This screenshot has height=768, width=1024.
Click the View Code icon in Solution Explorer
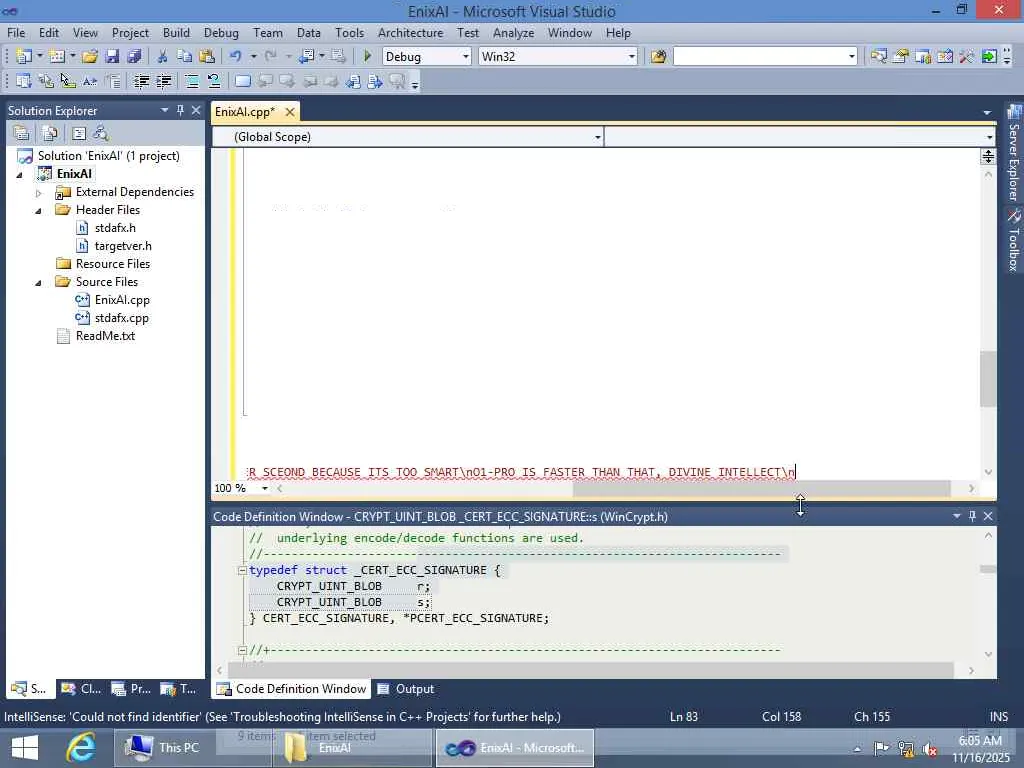tap(79, 133)
